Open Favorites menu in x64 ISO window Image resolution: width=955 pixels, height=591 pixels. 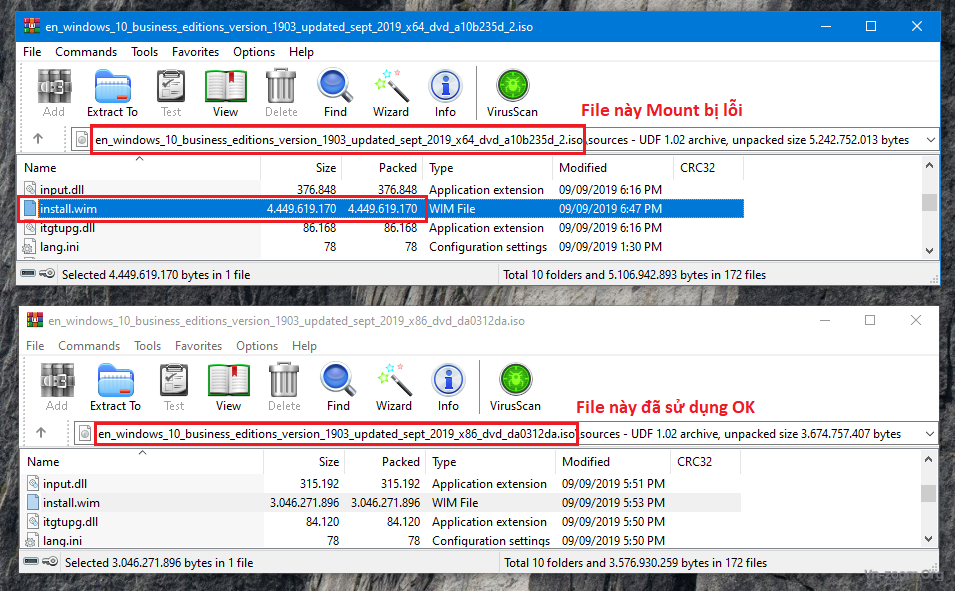(195, 52)
